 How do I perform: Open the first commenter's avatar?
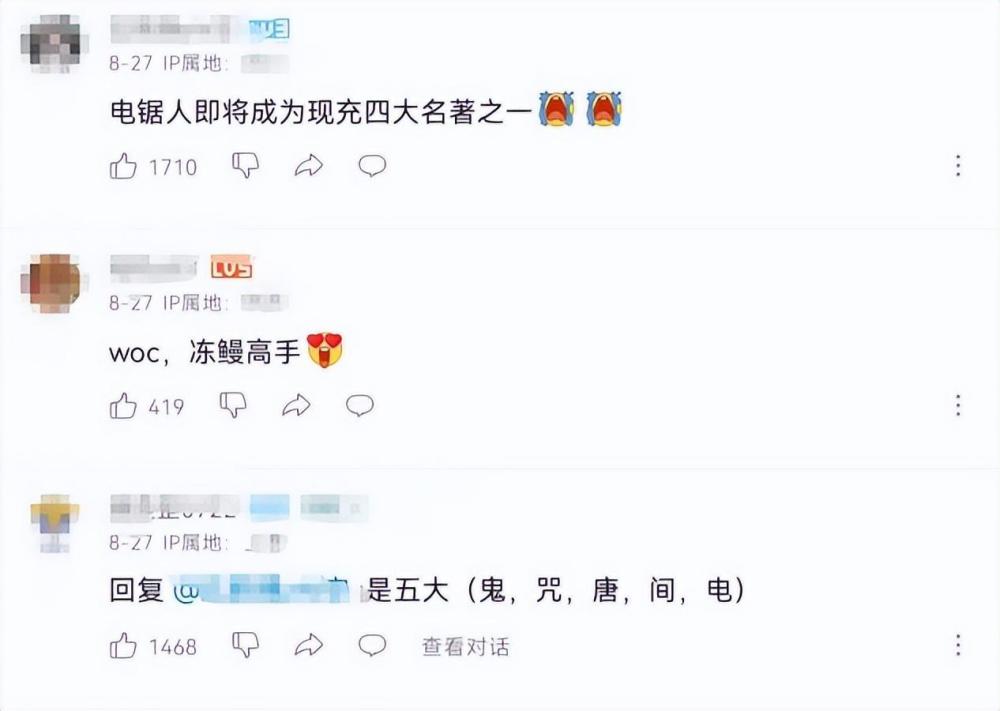tap(54, 43)
